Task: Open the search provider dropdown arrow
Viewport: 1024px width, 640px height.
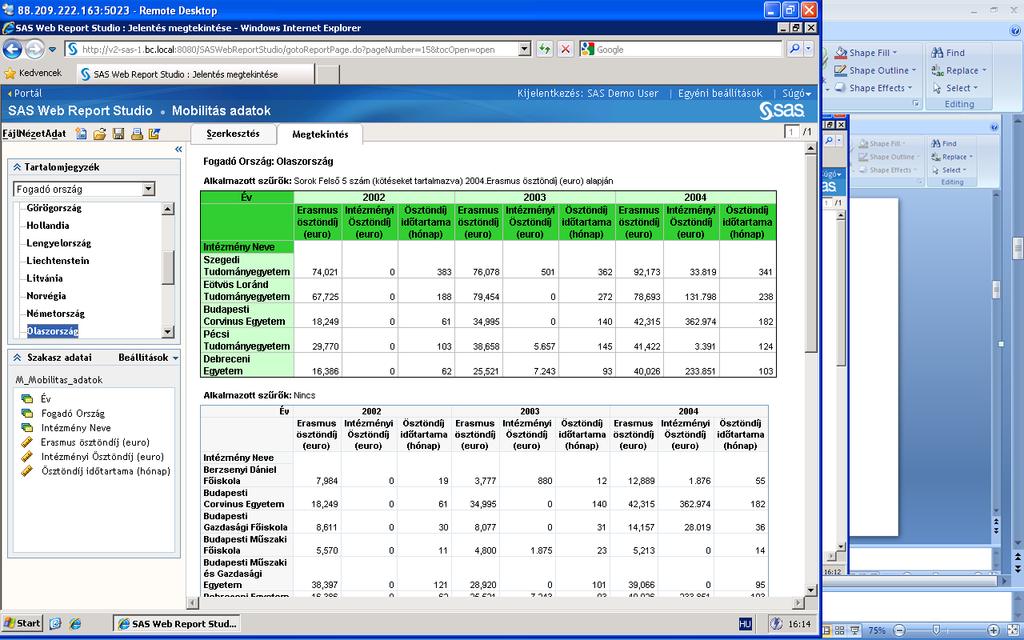Action: 809,49
